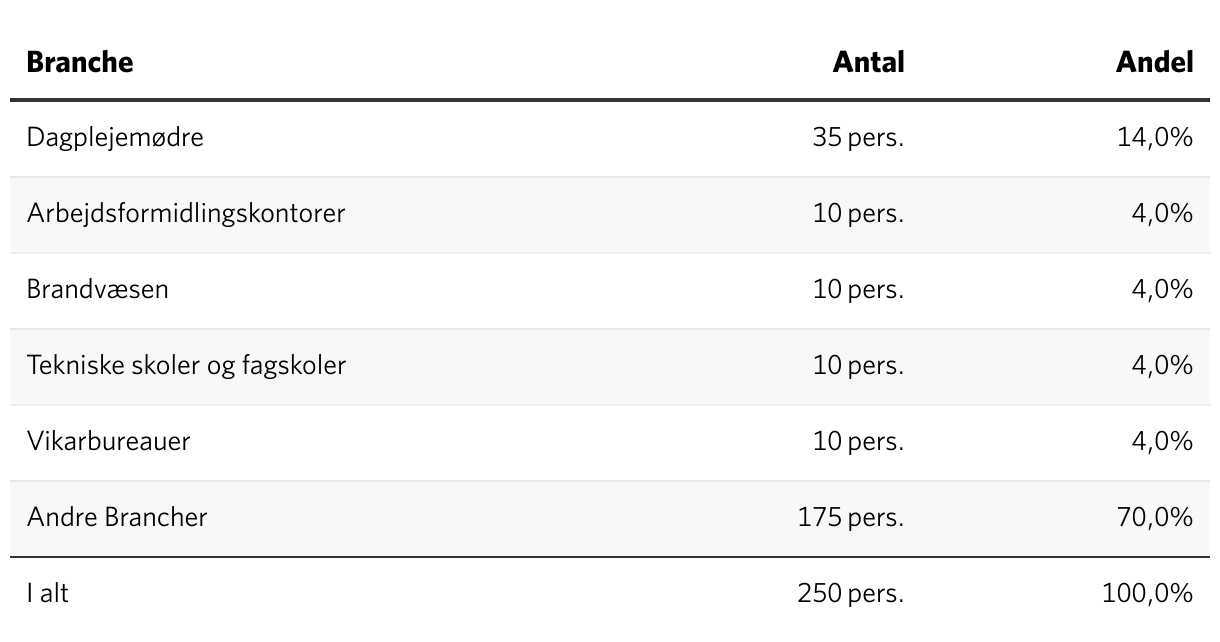The image size is (1220, 642).
Task: Click the 14,0% share cell
Action: (1154, 137)
